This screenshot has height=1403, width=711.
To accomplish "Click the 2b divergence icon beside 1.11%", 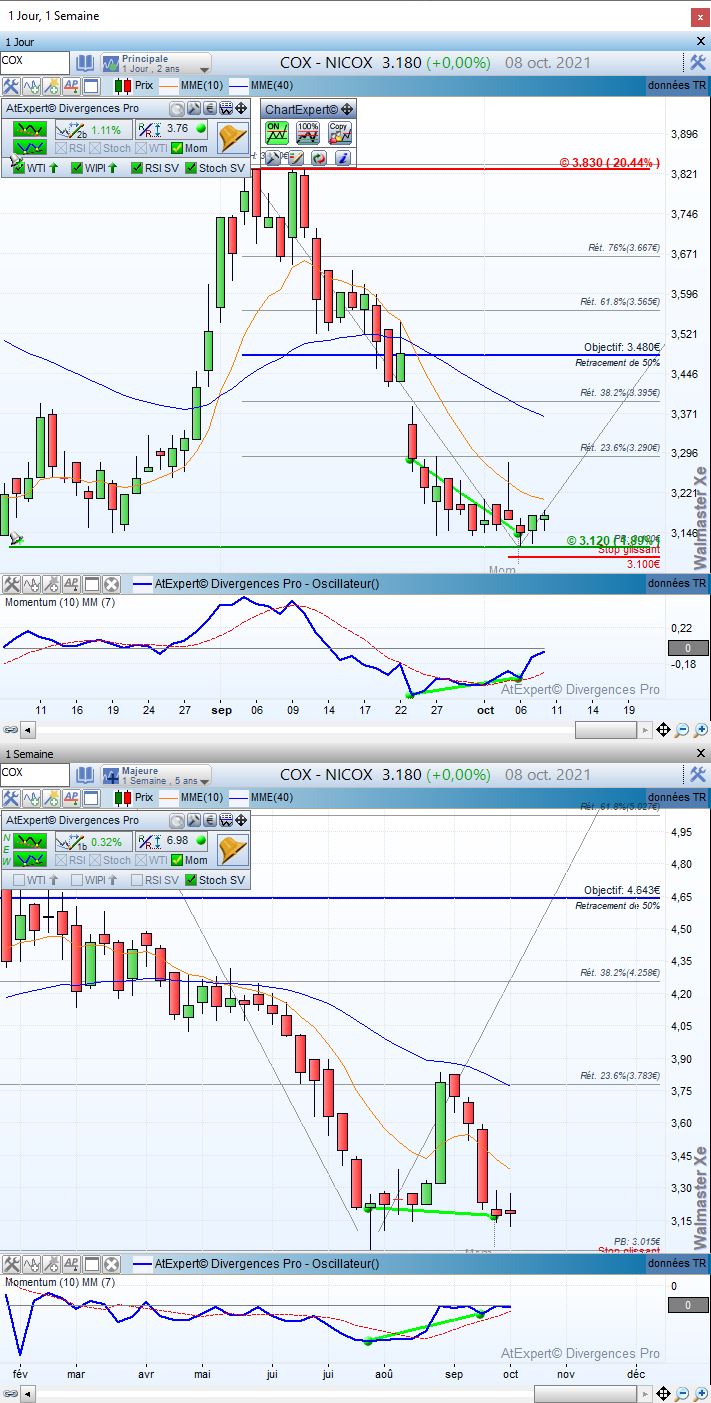I will [71, 130].
